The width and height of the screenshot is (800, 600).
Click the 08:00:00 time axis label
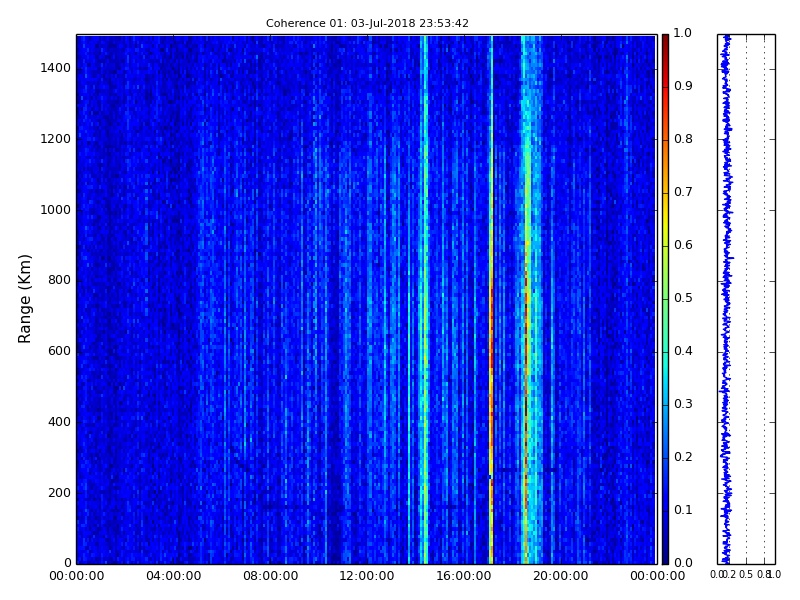(x=270, y=576)
